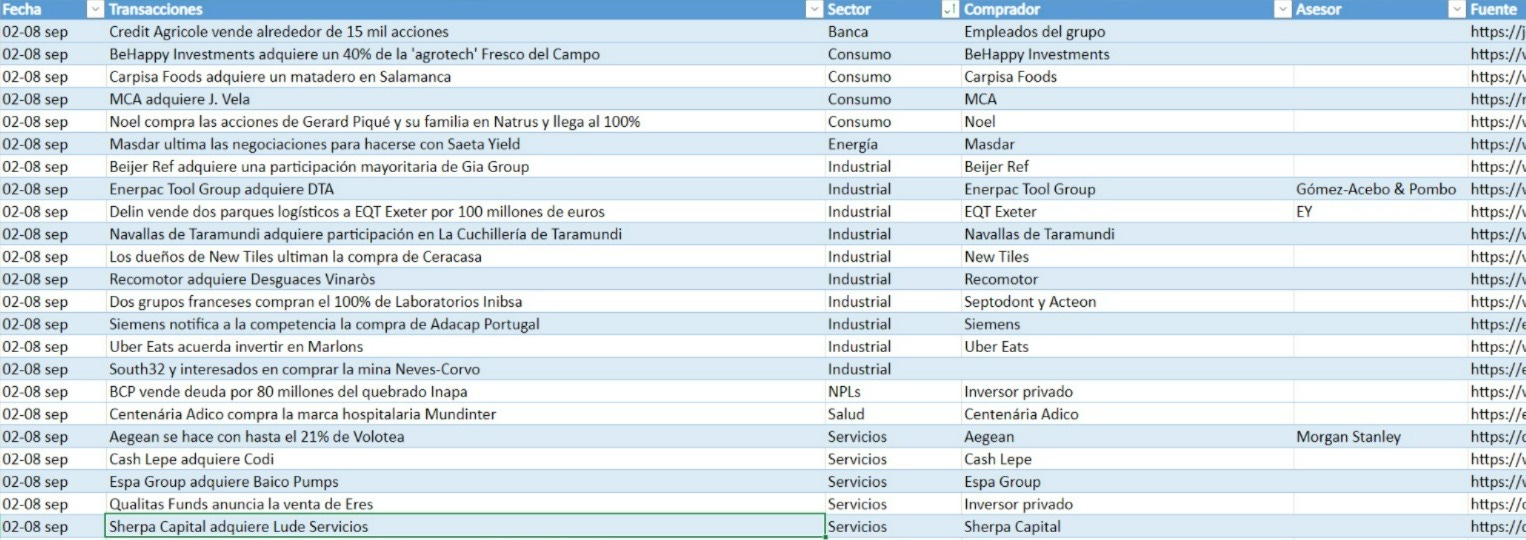This screenshot has width=1526, height=540.
Task: Open the Sector column sort filter dropdown
Action: 950,9
